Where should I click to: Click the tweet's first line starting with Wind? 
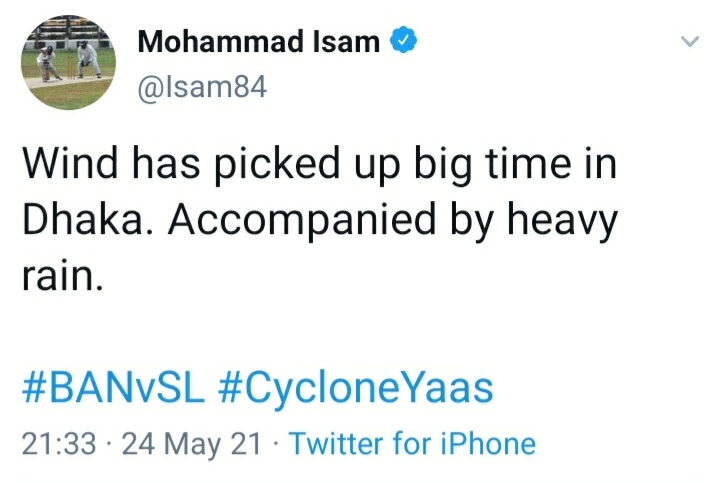point(319,165)
